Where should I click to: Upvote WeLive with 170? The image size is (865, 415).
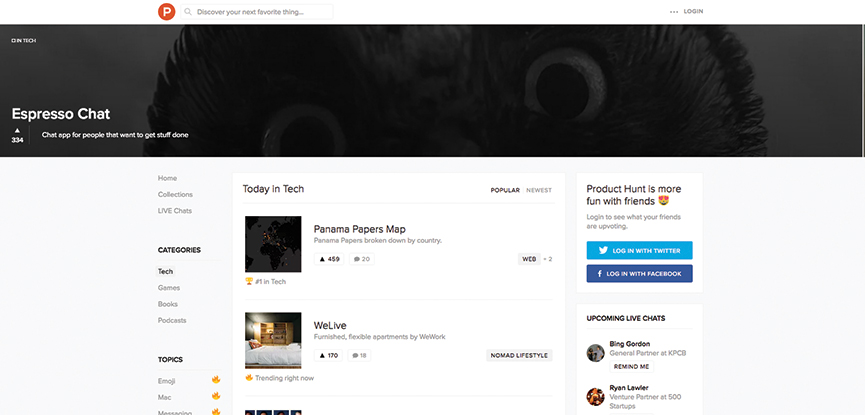click(x=328, y=355)
